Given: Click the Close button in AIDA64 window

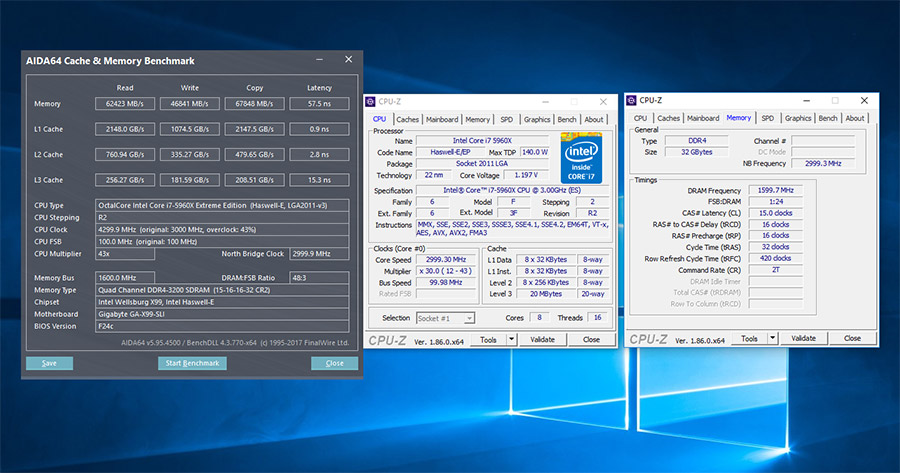Looking at the screenshot, I should click(x=335, y=363).
